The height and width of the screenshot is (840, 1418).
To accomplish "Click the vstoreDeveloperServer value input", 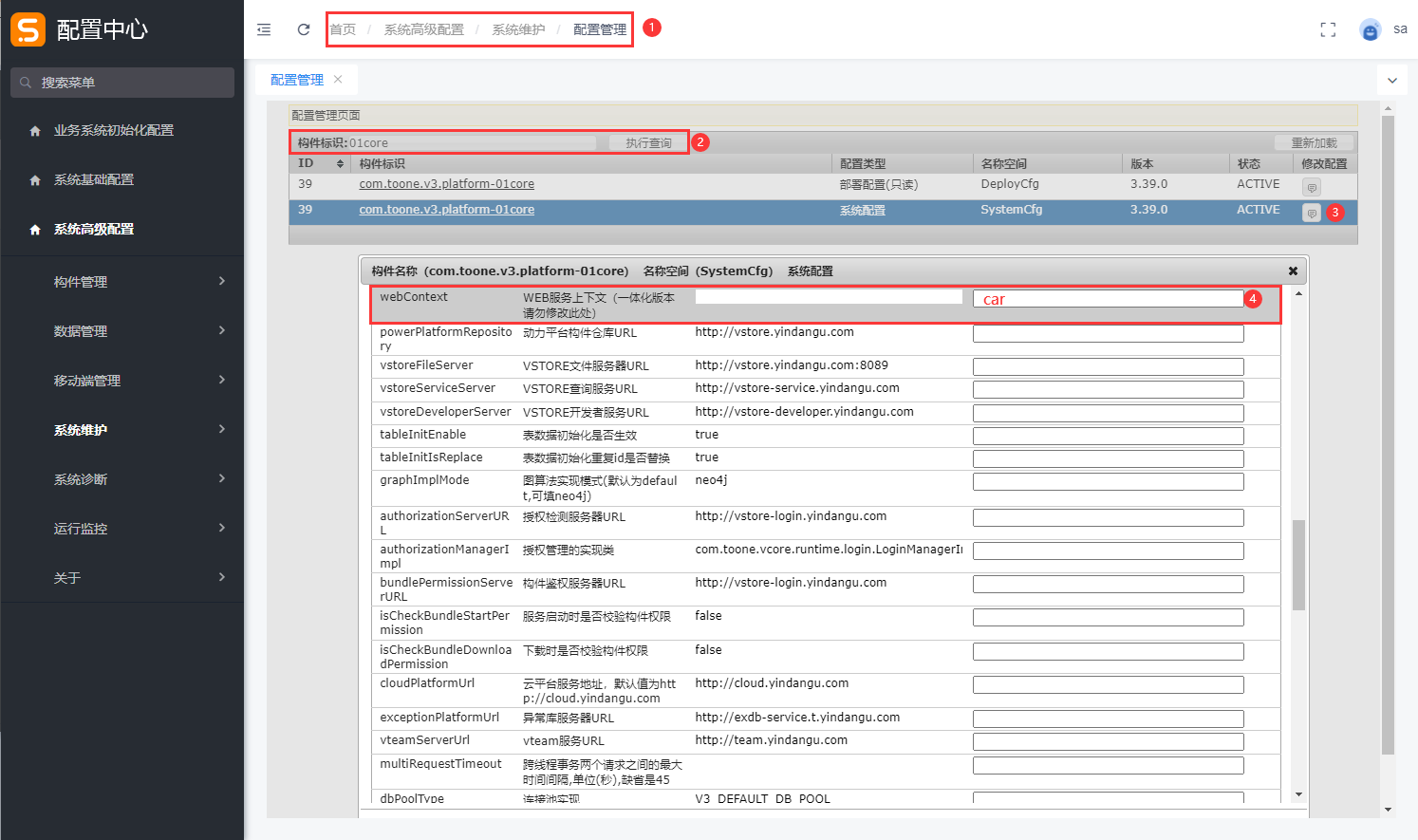I will coord(1108,413).
